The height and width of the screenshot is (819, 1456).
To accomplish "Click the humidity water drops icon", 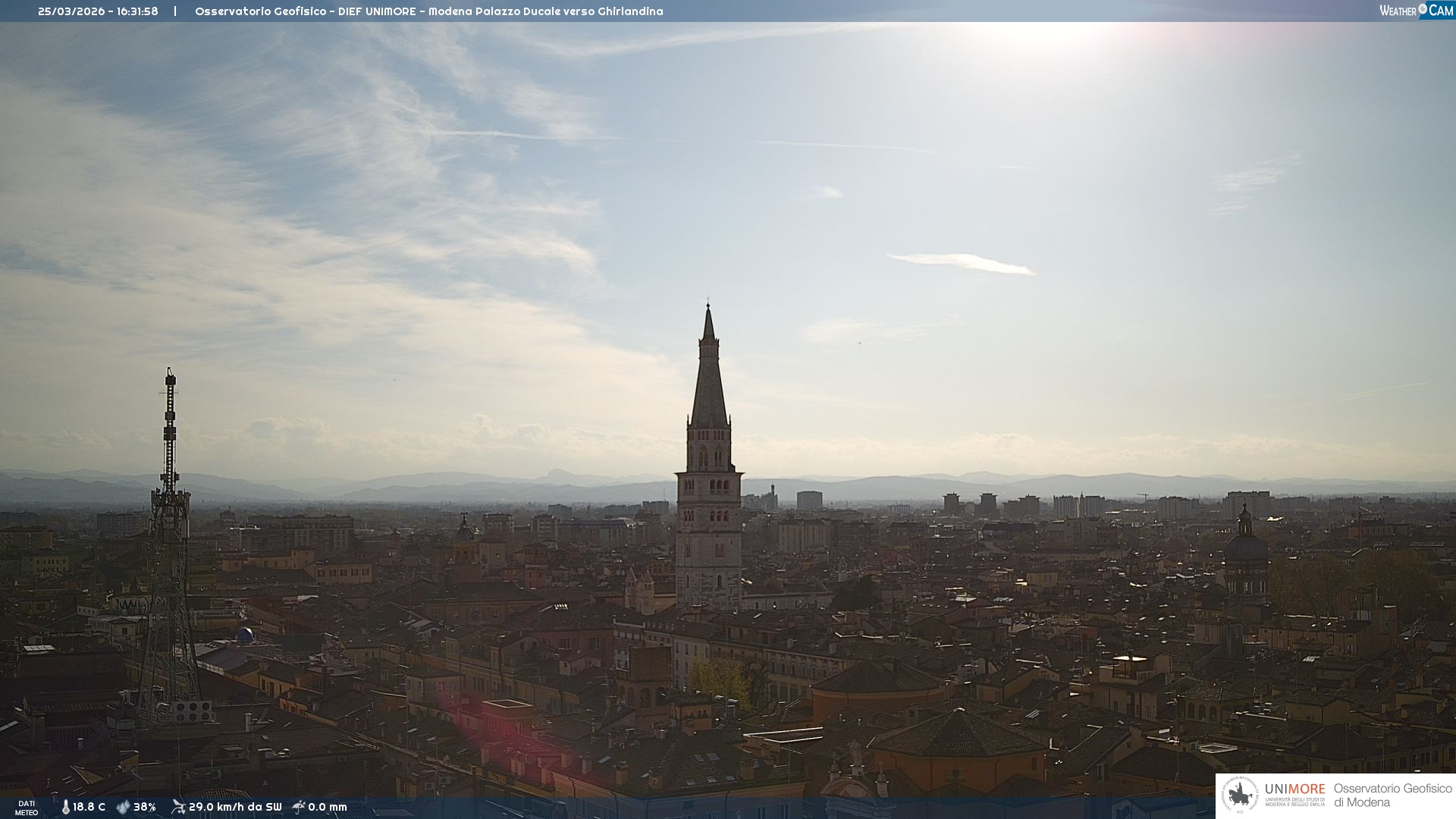I will 123,807.
